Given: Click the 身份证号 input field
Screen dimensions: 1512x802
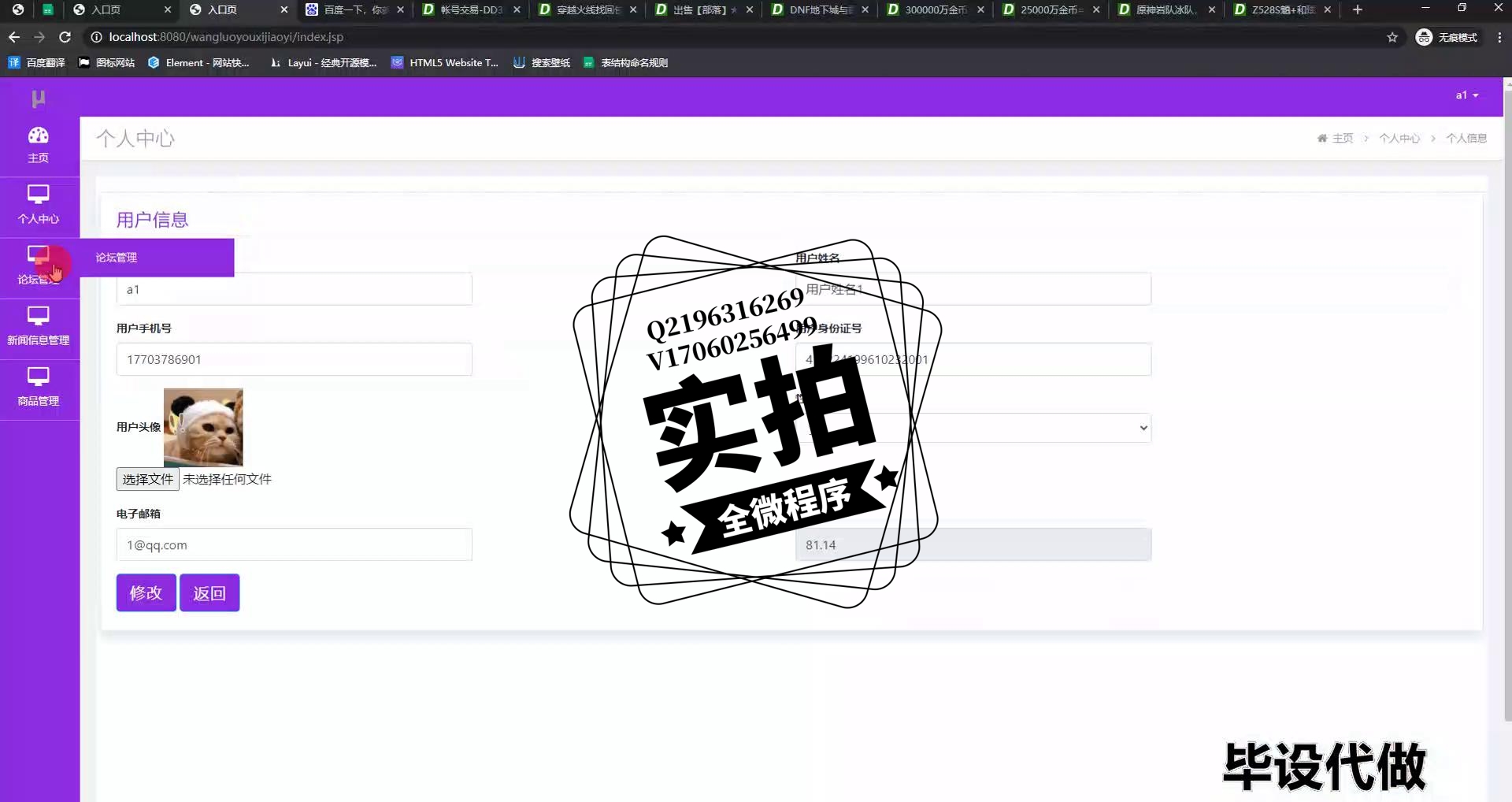Looking at the screenshot, I should (x=973, y=359).
